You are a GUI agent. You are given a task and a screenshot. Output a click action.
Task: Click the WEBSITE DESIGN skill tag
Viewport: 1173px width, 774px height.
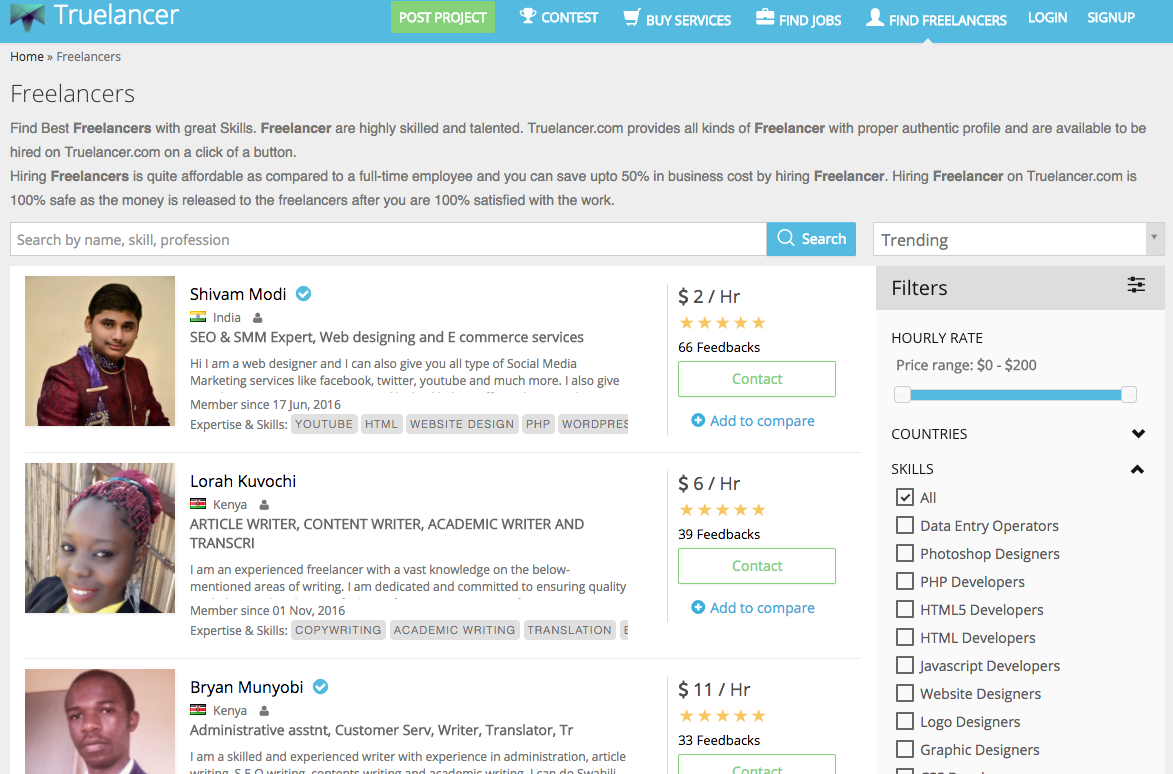tap(462, 424)
